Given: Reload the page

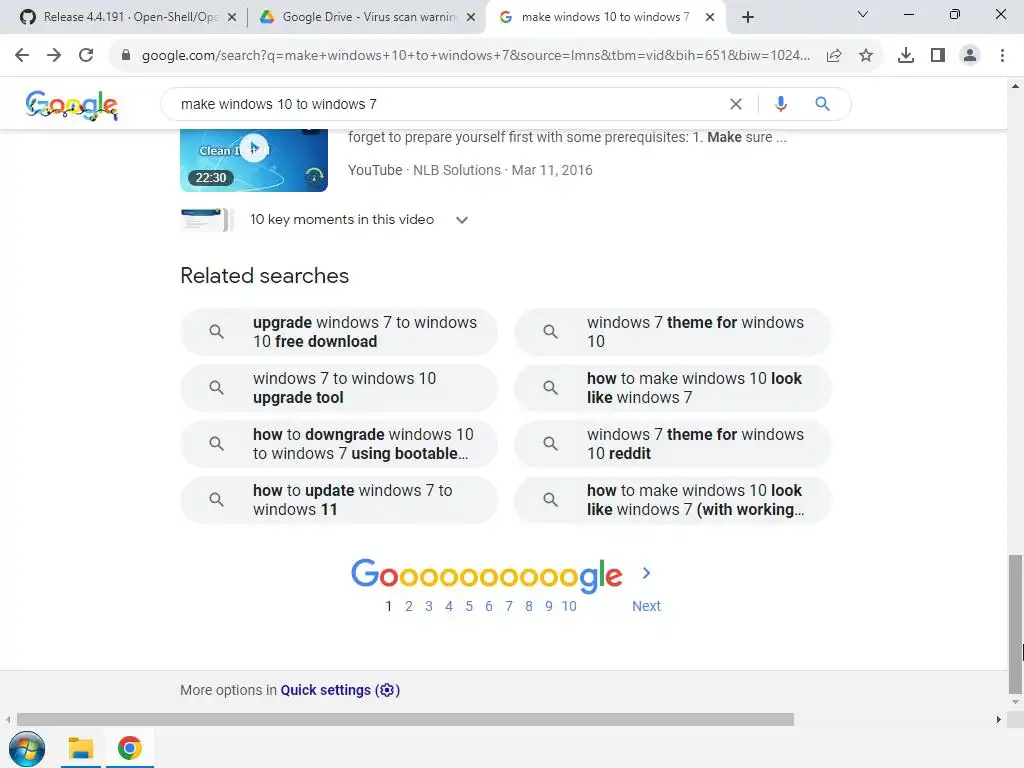Looking at the screenshot, I should point(86,56).
